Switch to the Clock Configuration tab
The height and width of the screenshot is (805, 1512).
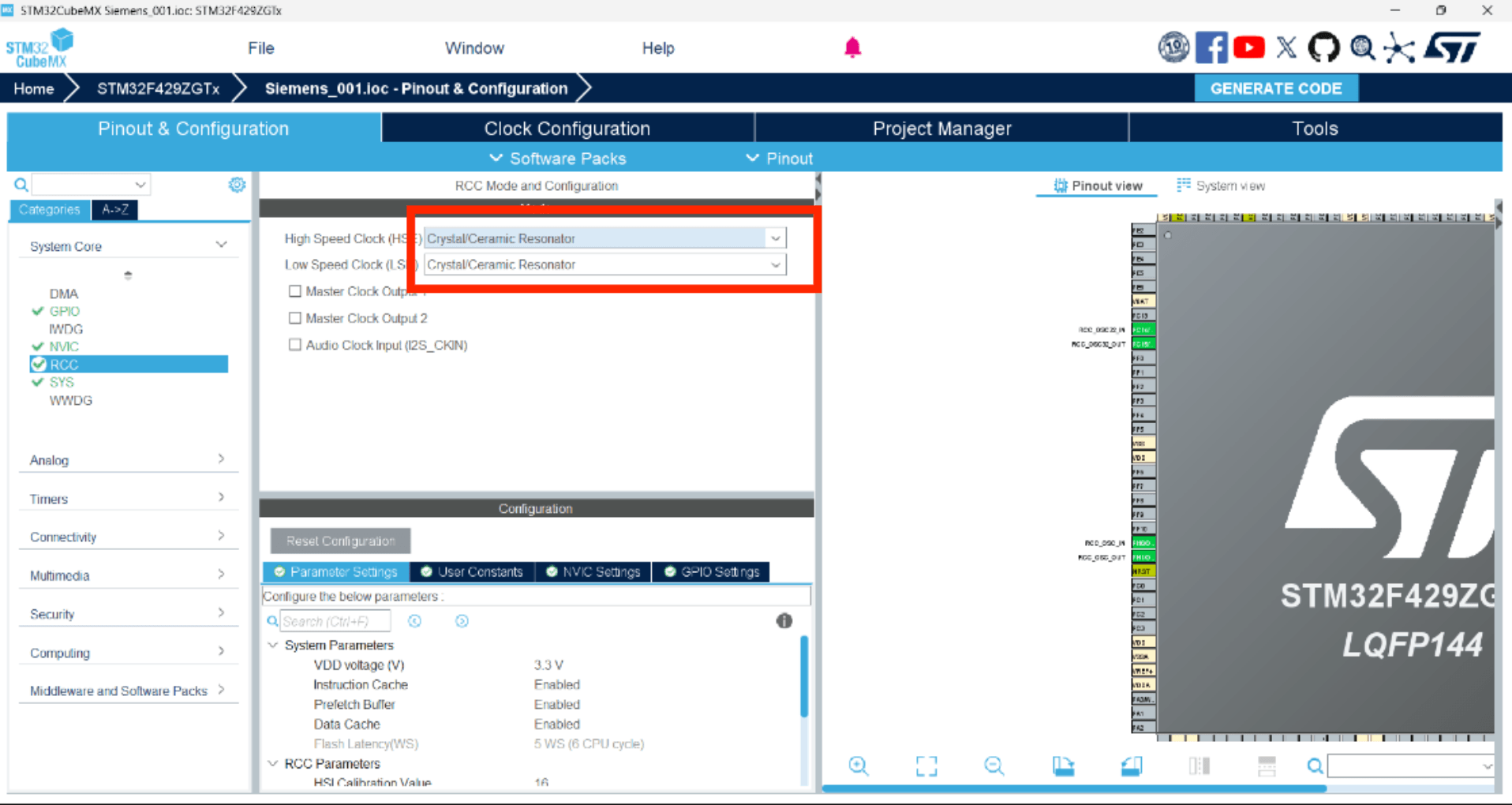567,129
